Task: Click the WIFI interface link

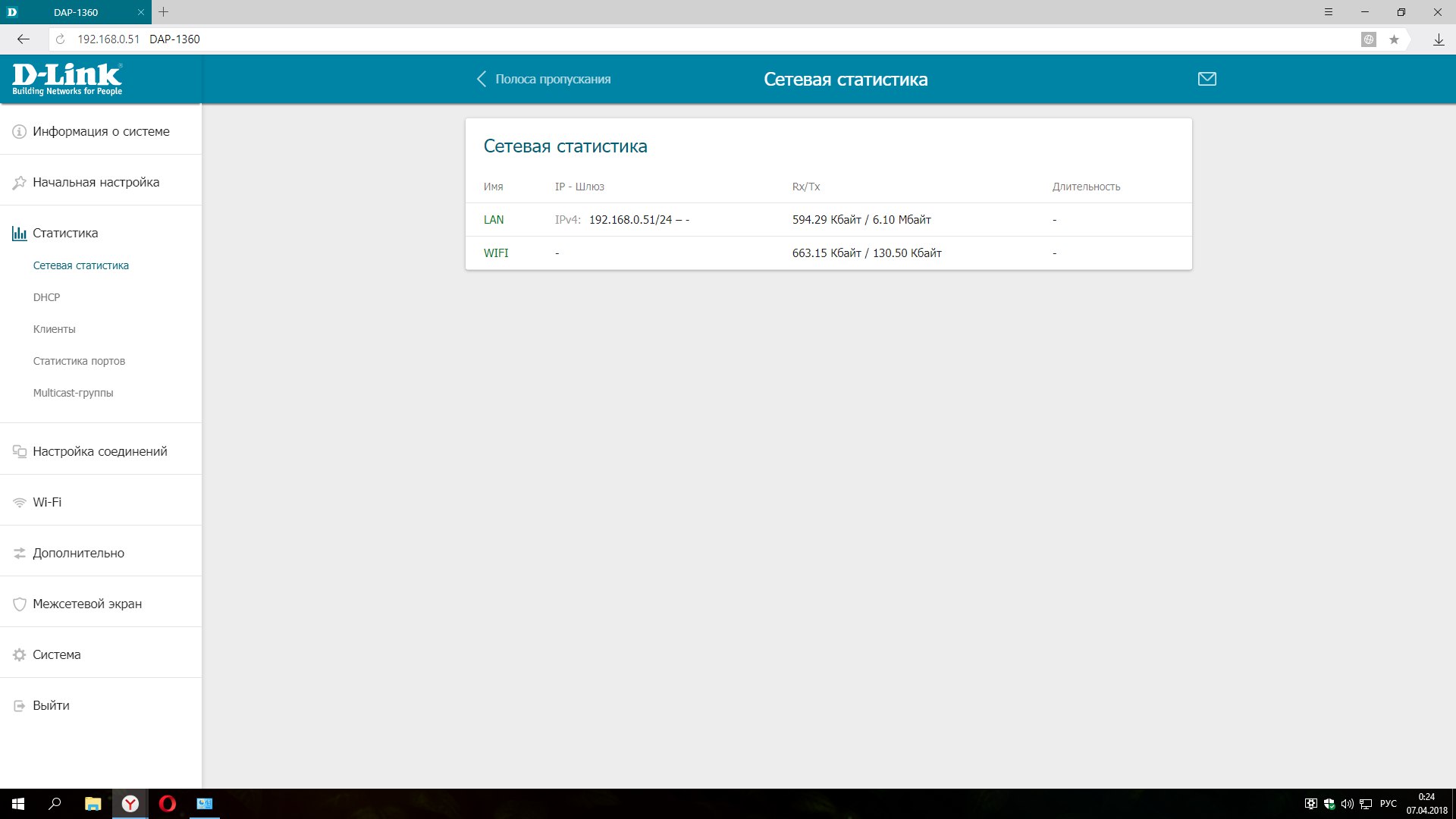Action: [496, 253]
